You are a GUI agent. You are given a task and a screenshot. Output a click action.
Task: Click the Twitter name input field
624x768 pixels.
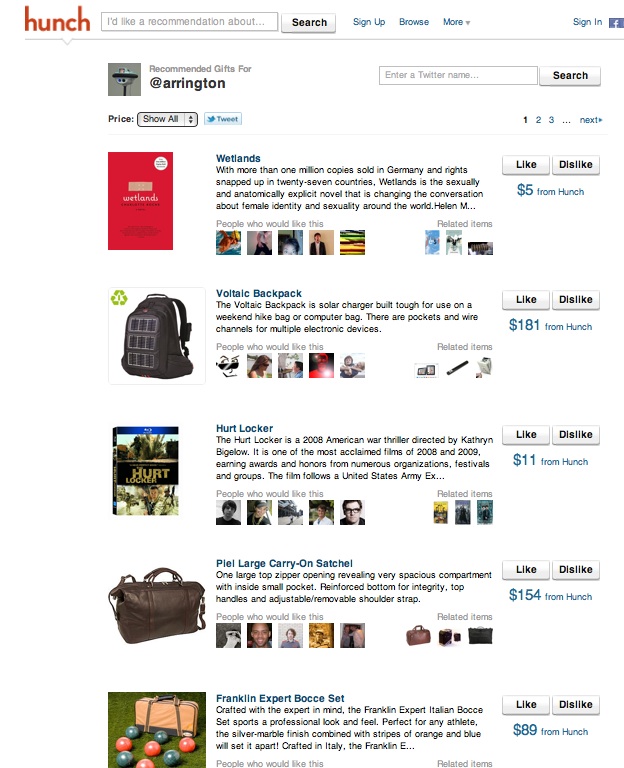[458, 75]
